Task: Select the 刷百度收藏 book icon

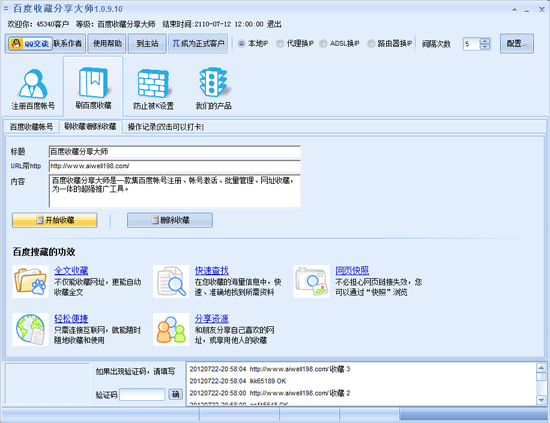Action: click(x=93, y=83)
